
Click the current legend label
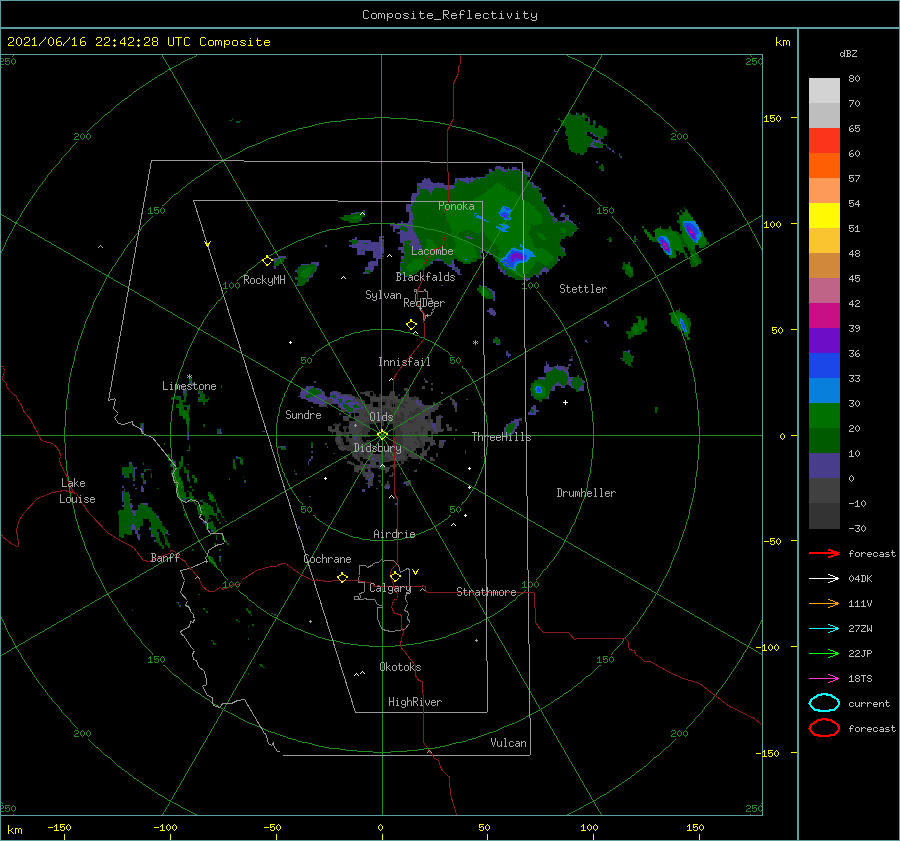869,703
